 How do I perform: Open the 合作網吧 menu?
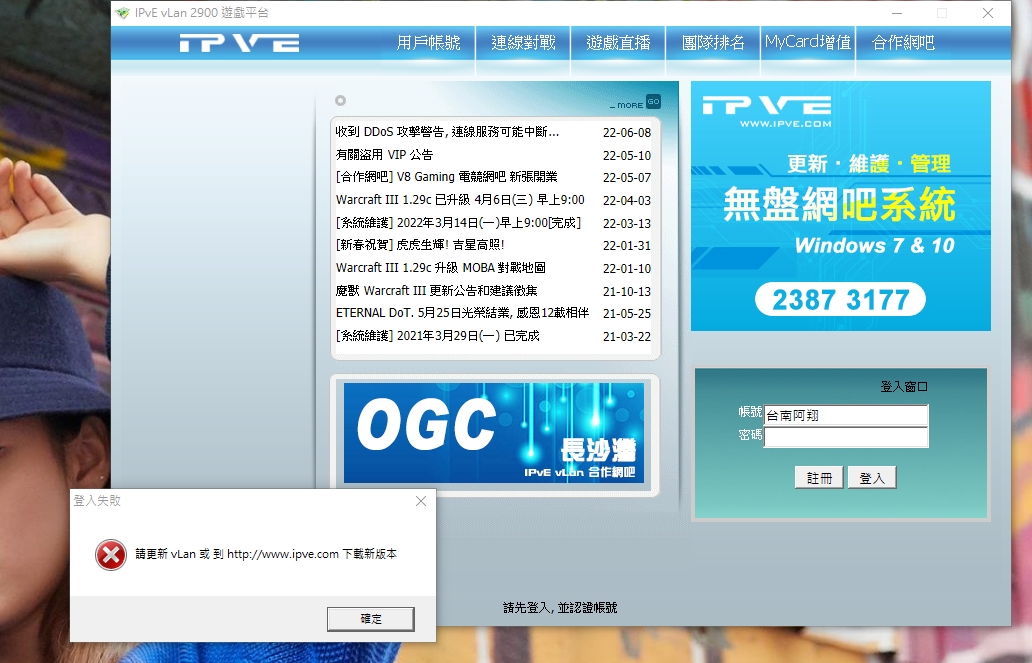coord(903,43)
